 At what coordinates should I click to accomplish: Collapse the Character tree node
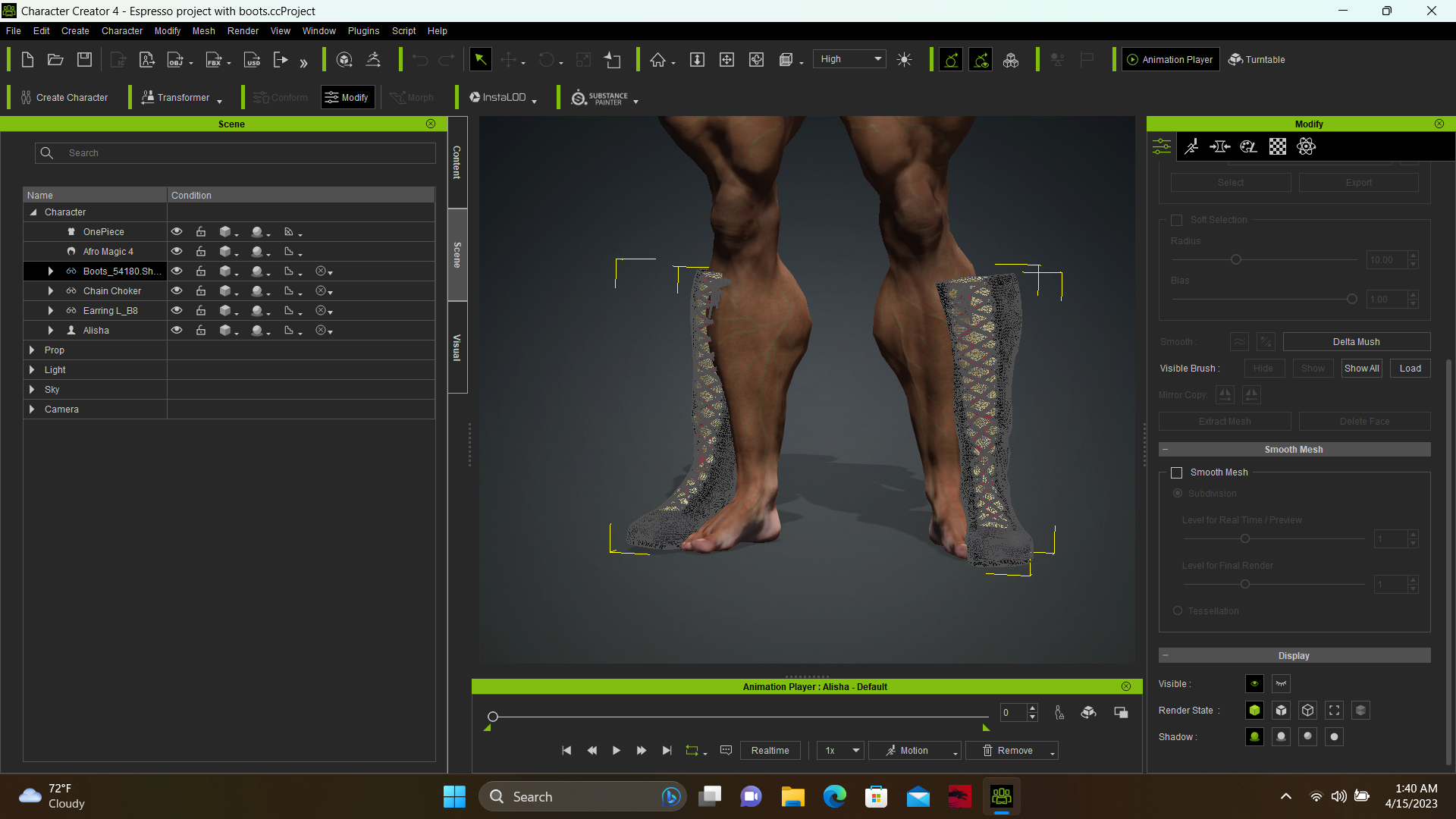[33, 212]
